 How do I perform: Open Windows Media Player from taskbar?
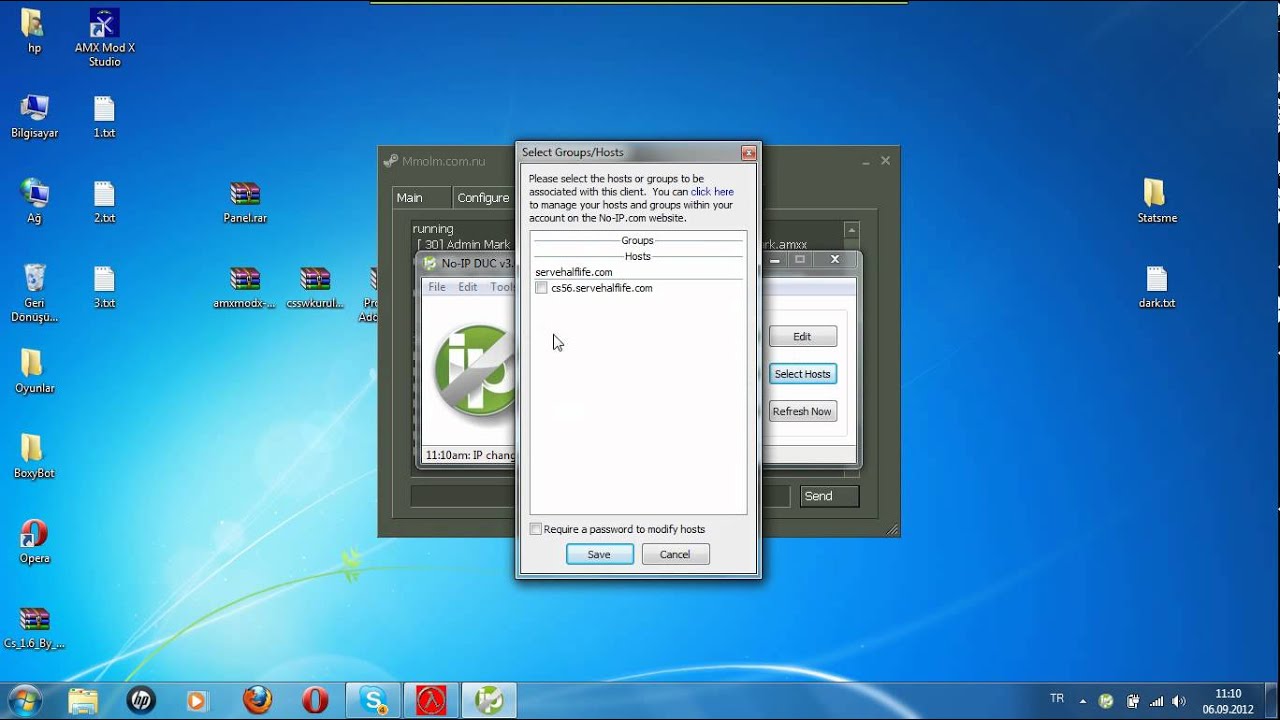pyautogui.click(x=197, y=700)
